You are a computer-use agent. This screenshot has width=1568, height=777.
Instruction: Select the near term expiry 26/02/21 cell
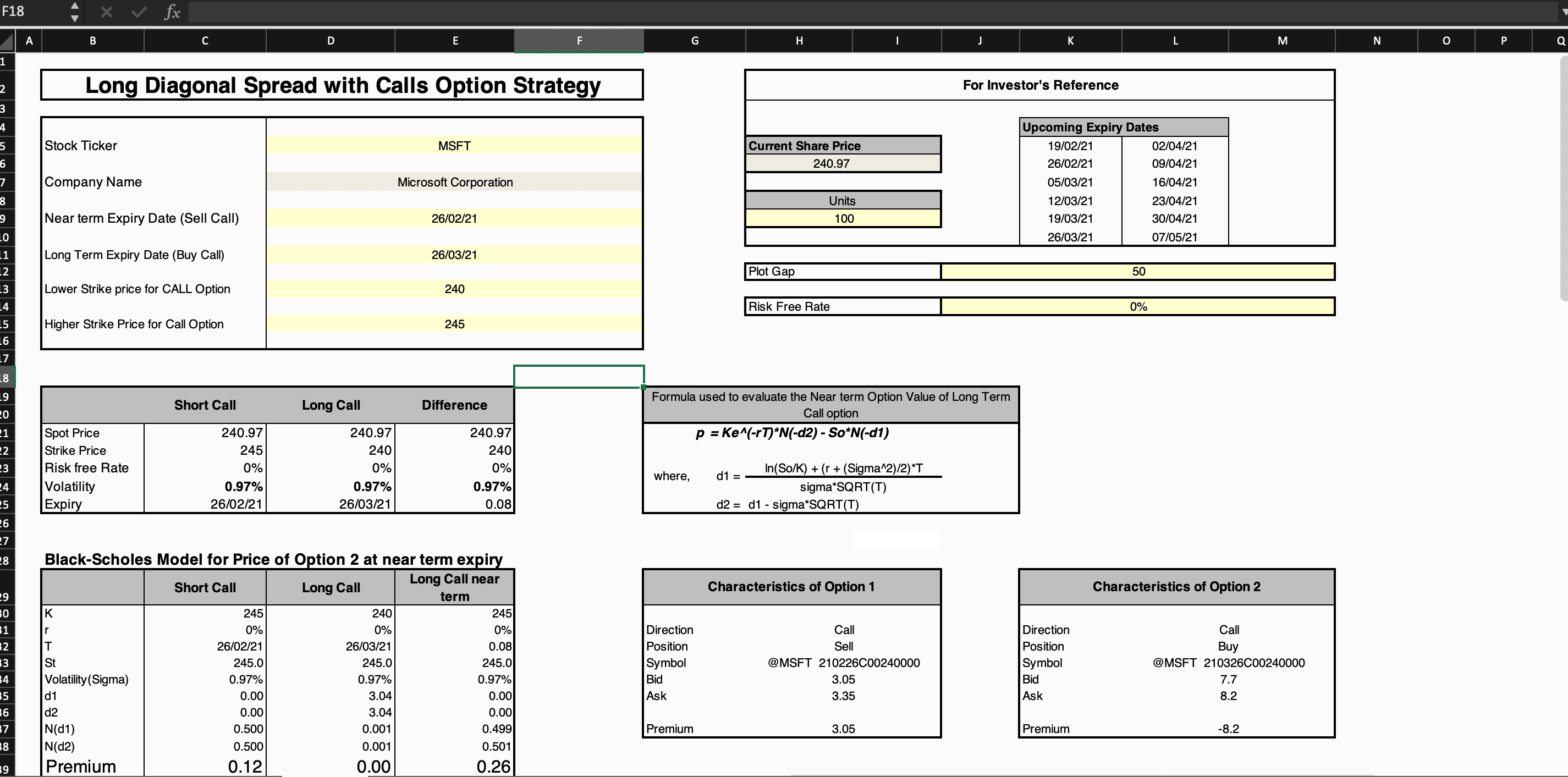454,218
